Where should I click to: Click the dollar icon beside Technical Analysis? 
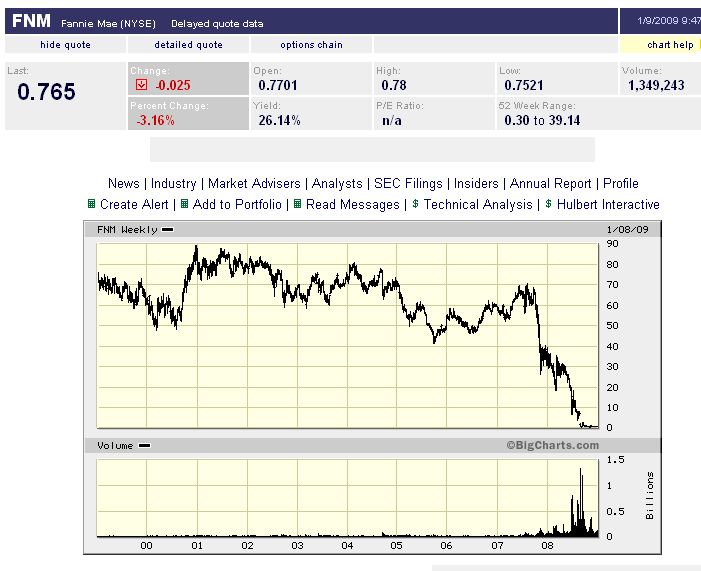(x=415, y=204)
